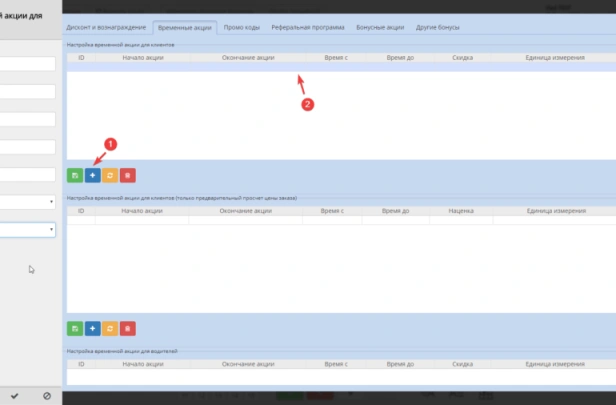Add row with plus under preliminary price table

pyautogui.click(x=92, y=328)
